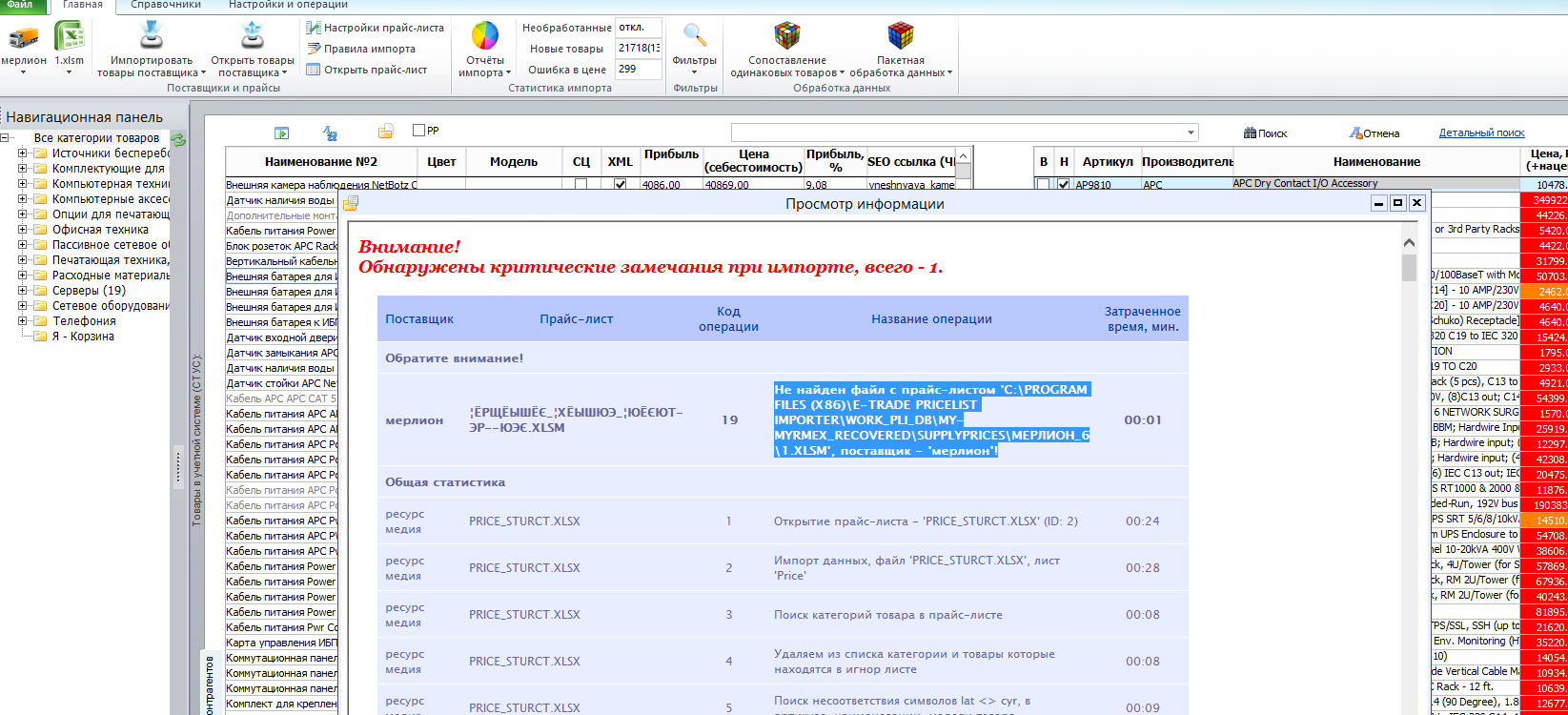The width and height of the screenshot is (1568, 715).
Task: Toggle XML checkbox in first product row
Action: tap(621, 185)
